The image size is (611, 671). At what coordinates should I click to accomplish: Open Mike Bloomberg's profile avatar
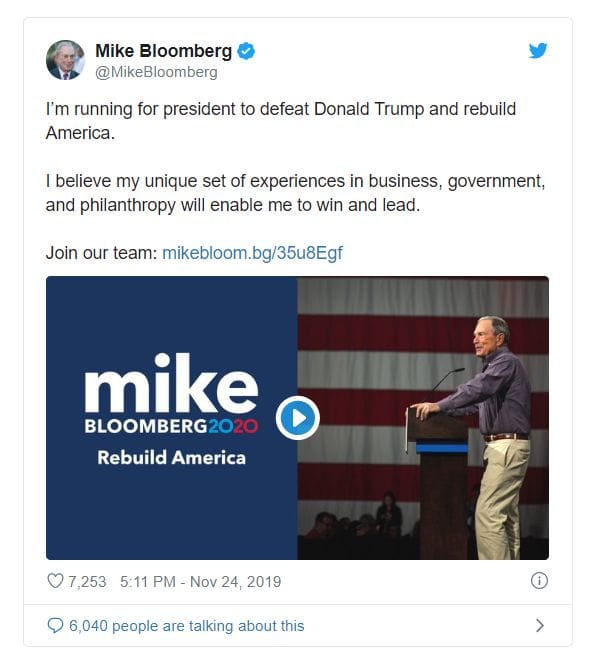point(65,60)
